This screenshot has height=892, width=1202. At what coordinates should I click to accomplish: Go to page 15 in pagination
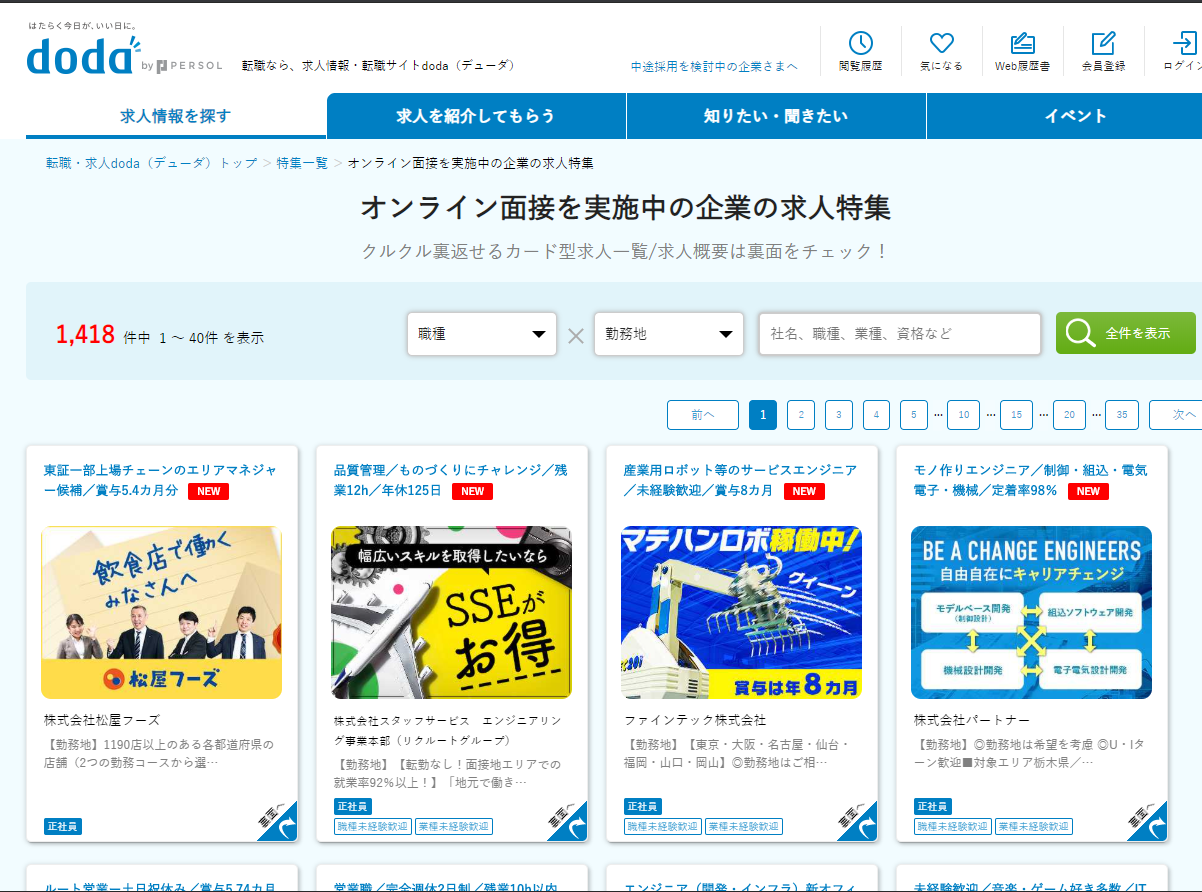click(x=1016, y=415)
